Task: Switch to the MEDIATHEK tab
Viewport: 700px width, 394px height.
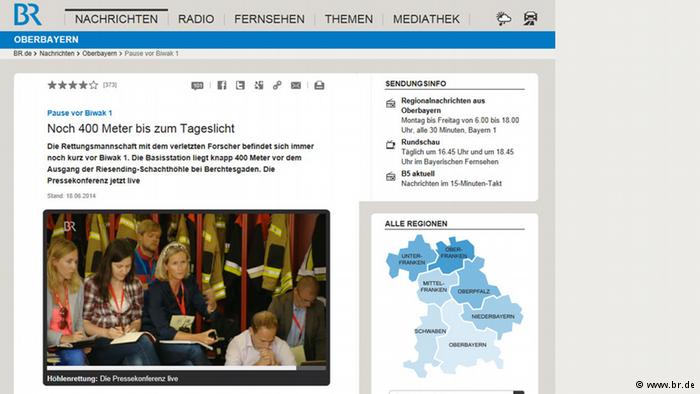Action: pyautogui.click(x=426, y=19)
